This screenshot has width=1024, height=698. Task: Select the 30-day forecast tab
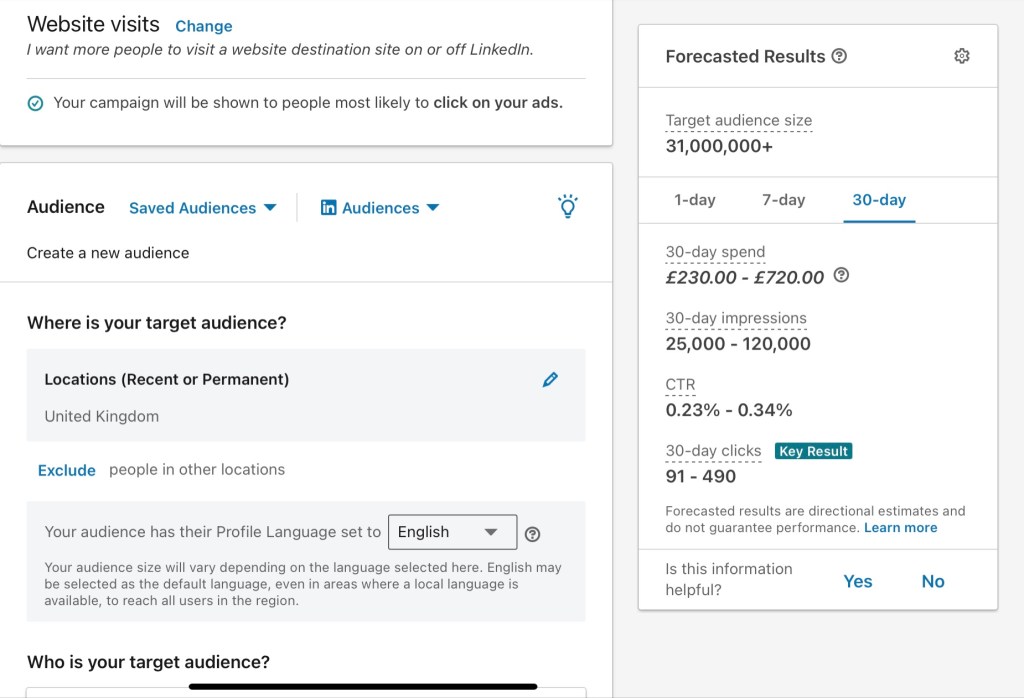click(x=879, y=200)
